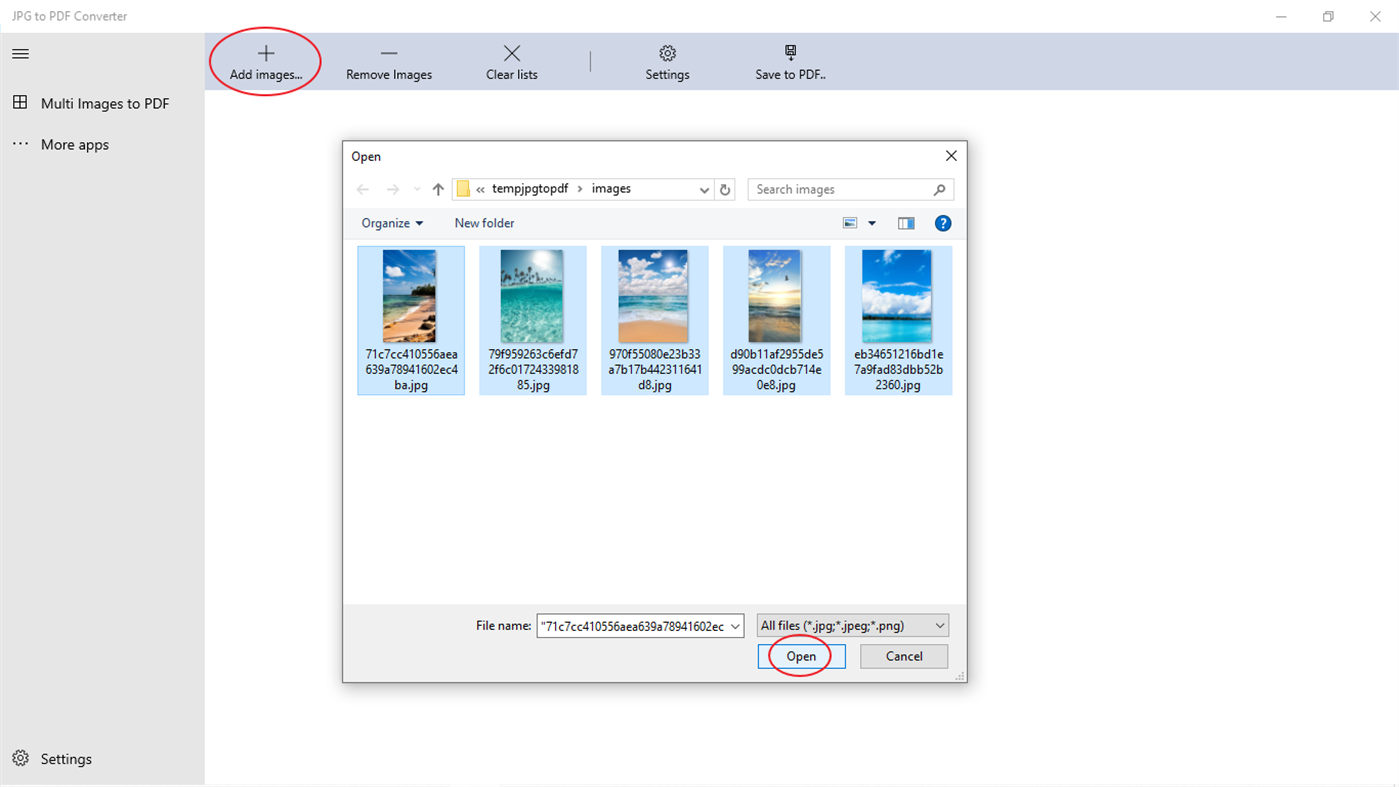Select the Remove Images tool
Screen dimensions: 1399x787
(388, 61)
